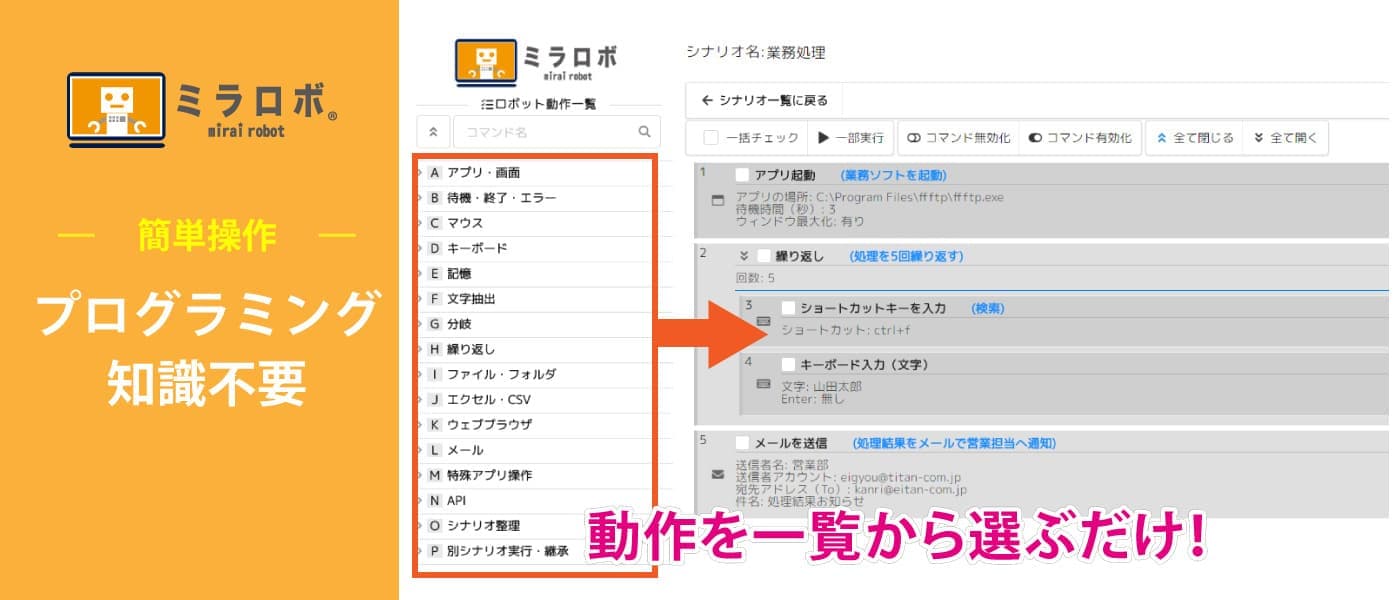1400x600 pixels.
Task: Check the アプリ起動 step checkbox
Action: coord(742,175)
